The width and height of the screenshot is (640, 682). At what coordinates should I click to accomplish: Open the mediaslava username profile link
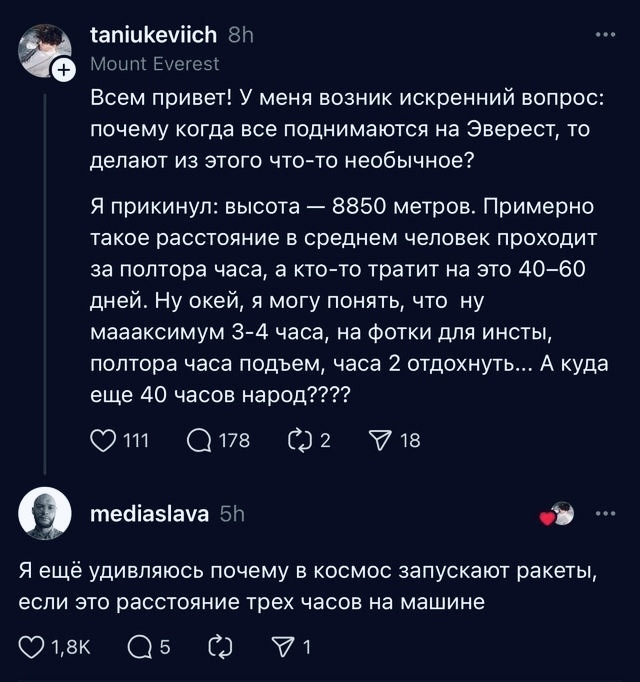(x=150, y=514)
